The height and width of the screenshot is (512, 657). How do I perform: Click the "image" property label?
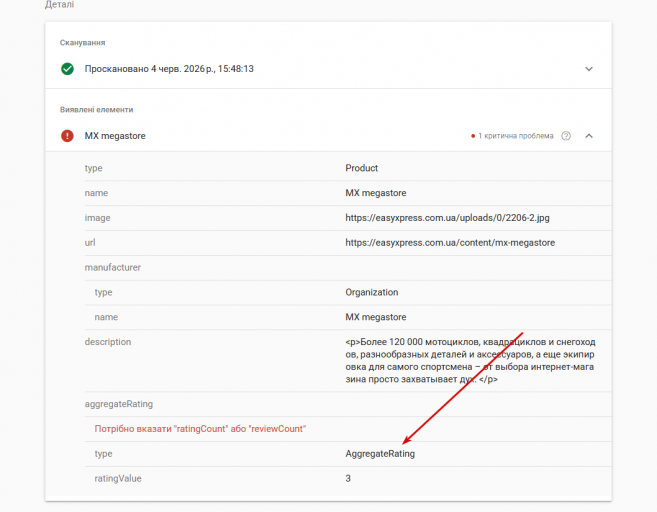click(x=97, y=218)
